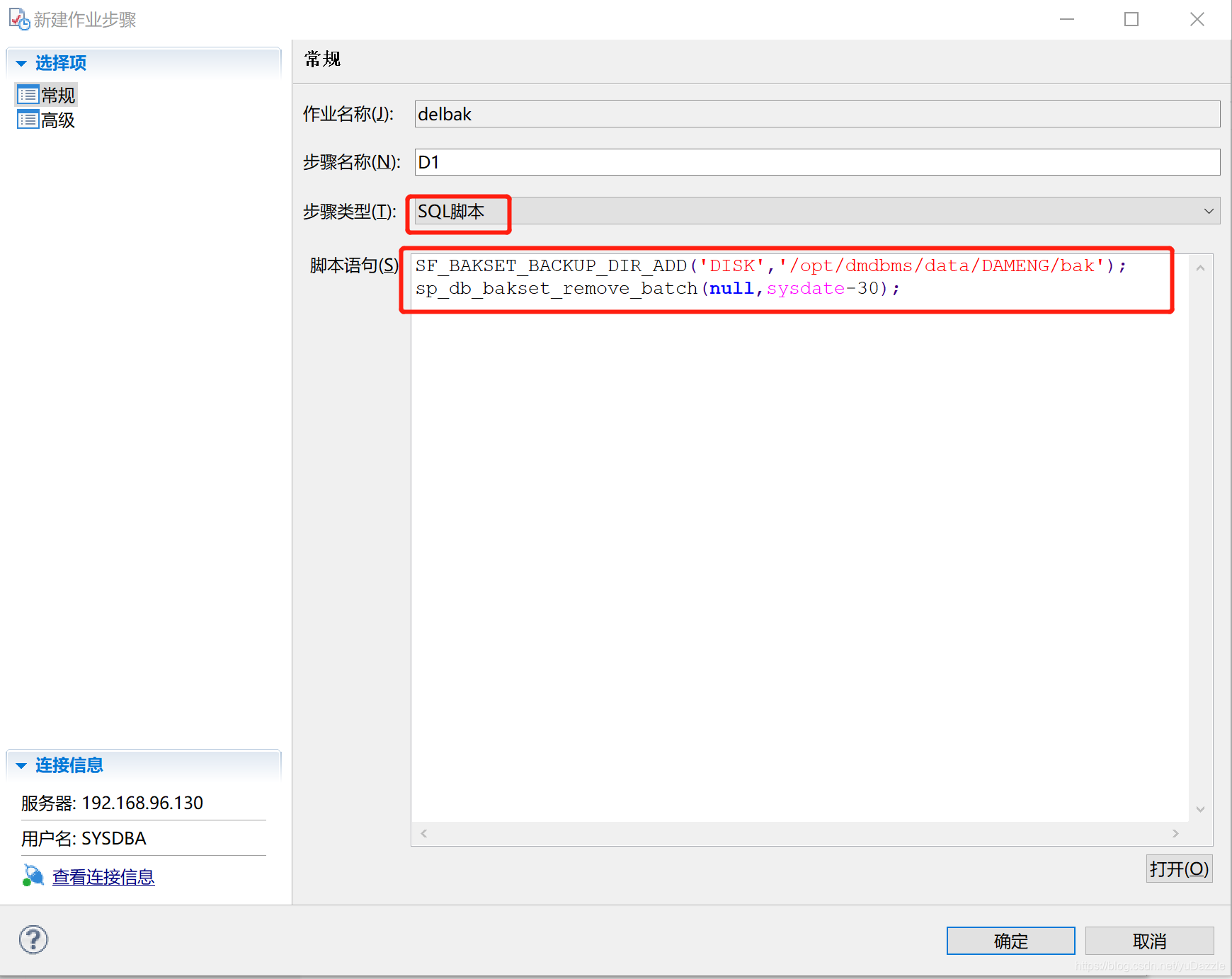Click inside the 脚本语句 script editor

pyautogui.click(x=799, y=538)
